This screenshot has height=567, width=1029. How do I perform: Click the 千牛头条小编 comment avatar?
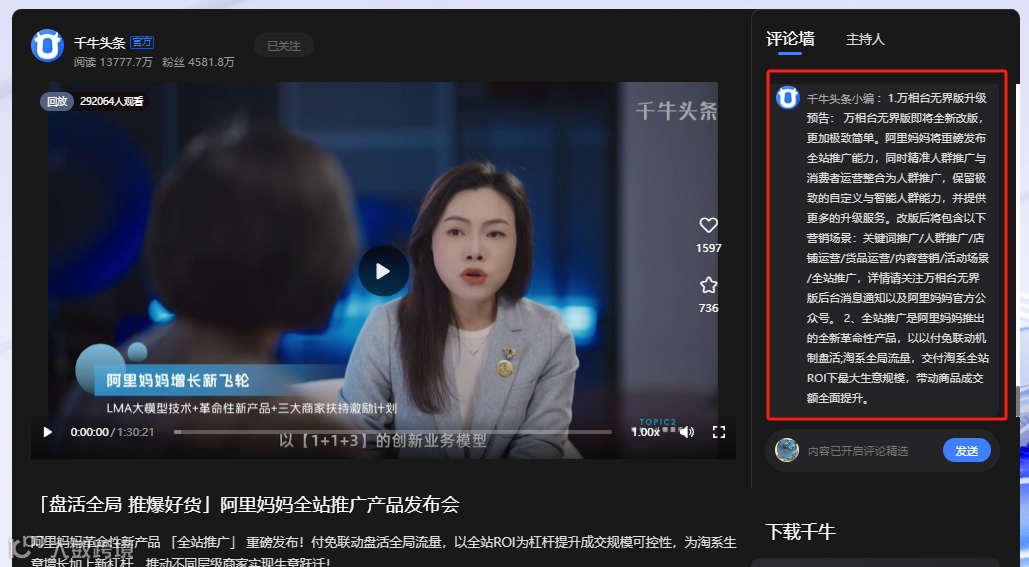click(x=788, y=98)
